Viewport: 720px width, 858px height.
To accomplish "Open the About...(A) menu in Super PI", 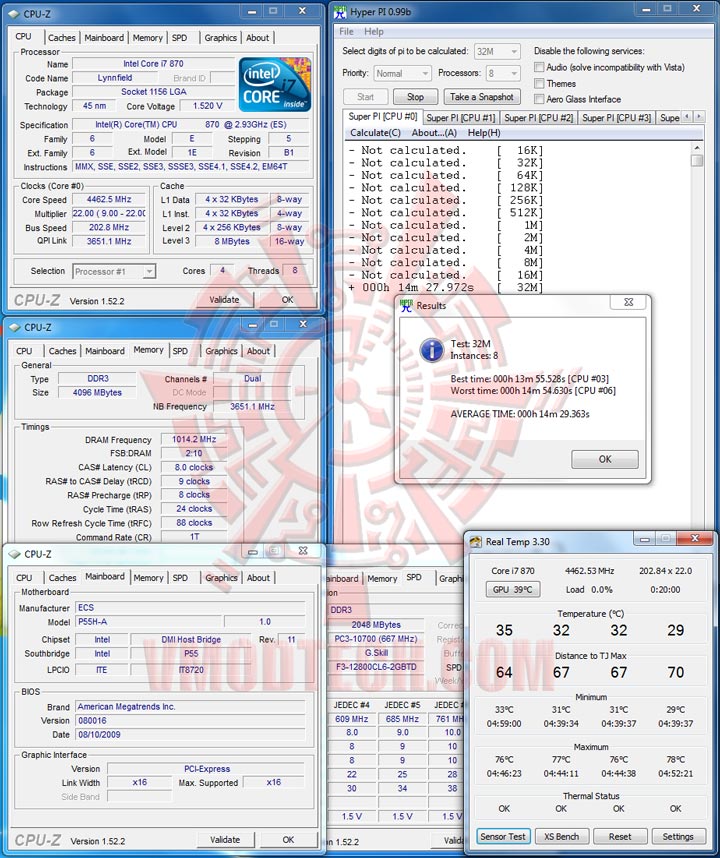I will click(434, 132).
